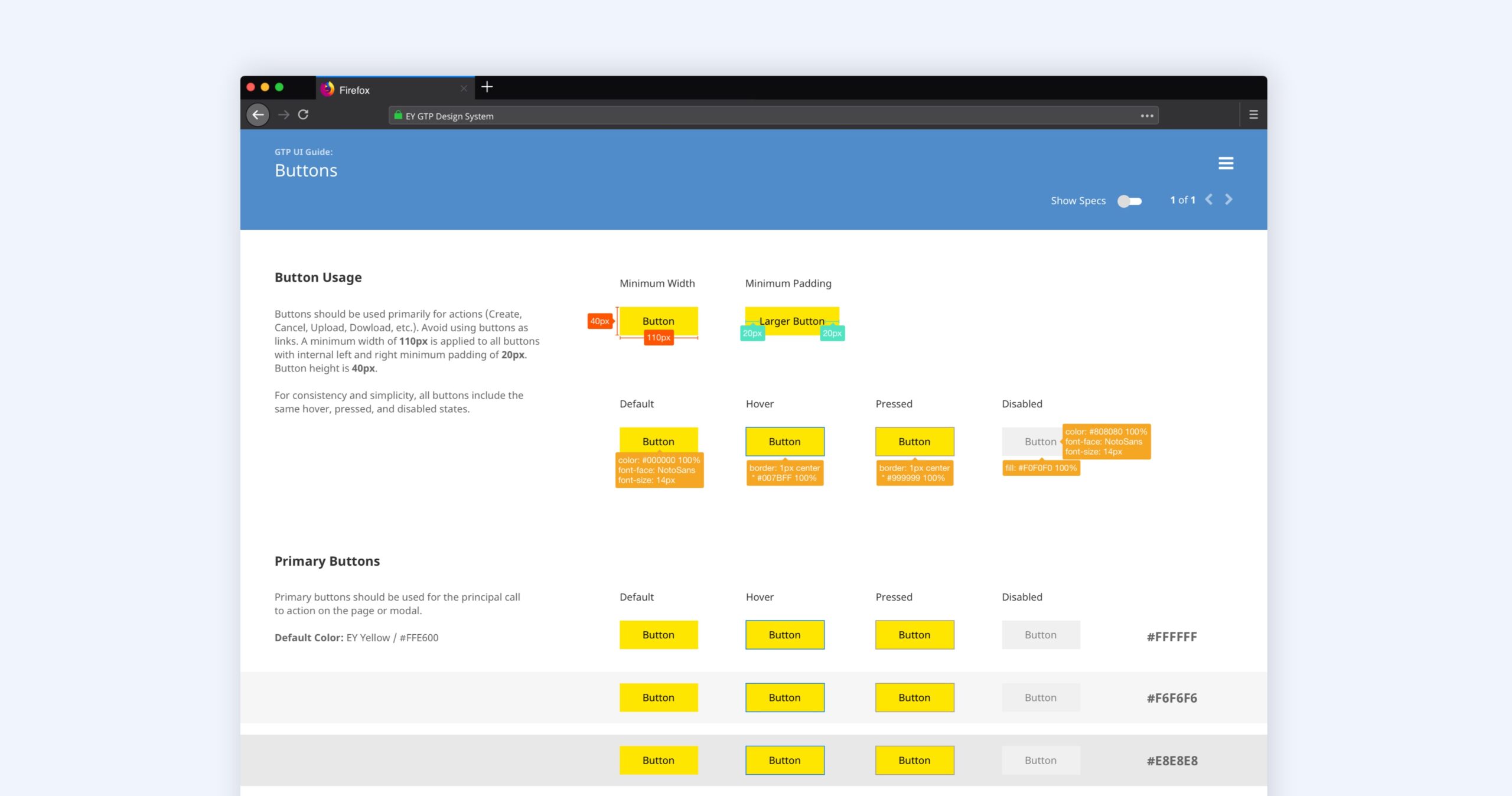Close the Firefox tab

tap(464, 89)
